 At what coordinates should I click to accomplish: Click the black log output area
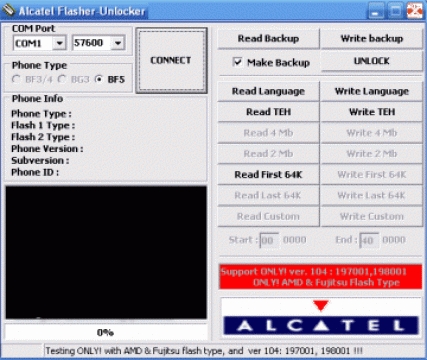[x=106, y=252]
